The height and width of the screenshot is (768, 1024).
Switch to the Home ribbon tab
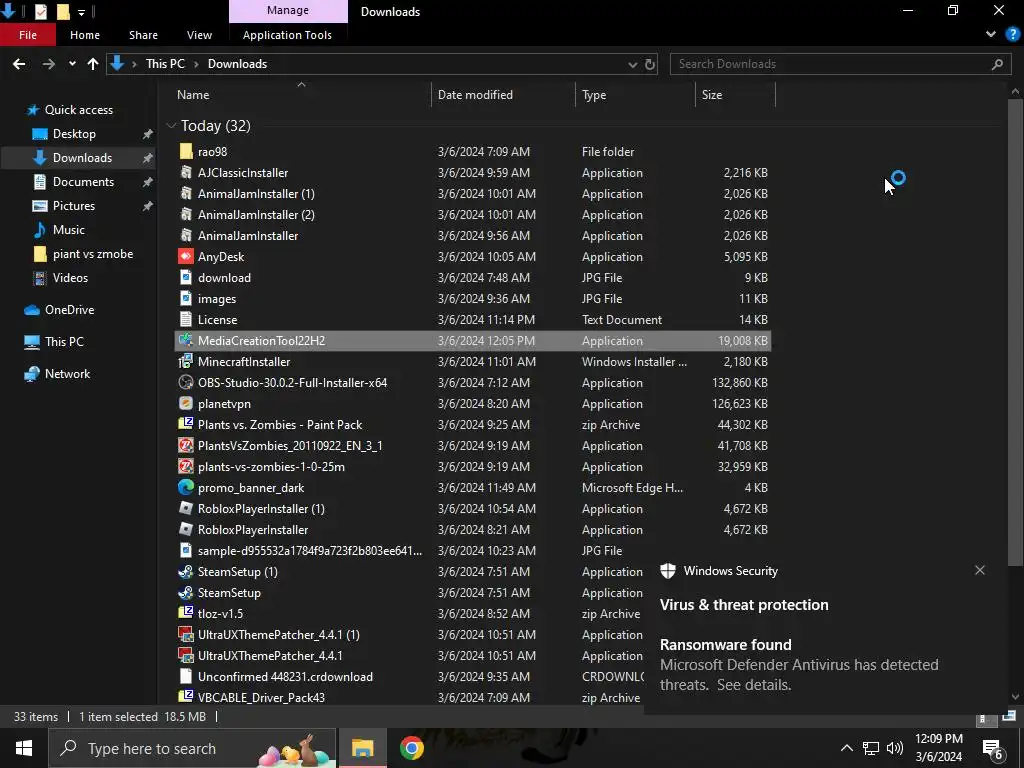click(x=85, y=35)
